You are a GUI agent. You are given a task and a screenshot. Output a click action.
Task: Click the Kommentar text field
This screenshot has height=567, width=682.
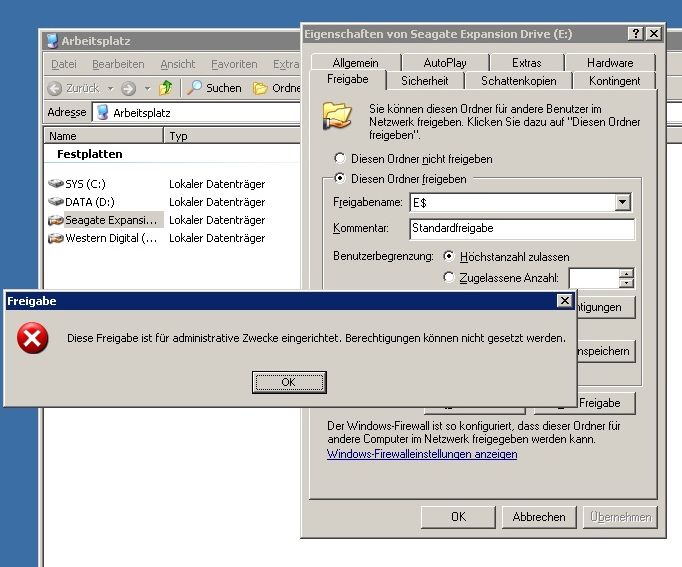(522, 229)
